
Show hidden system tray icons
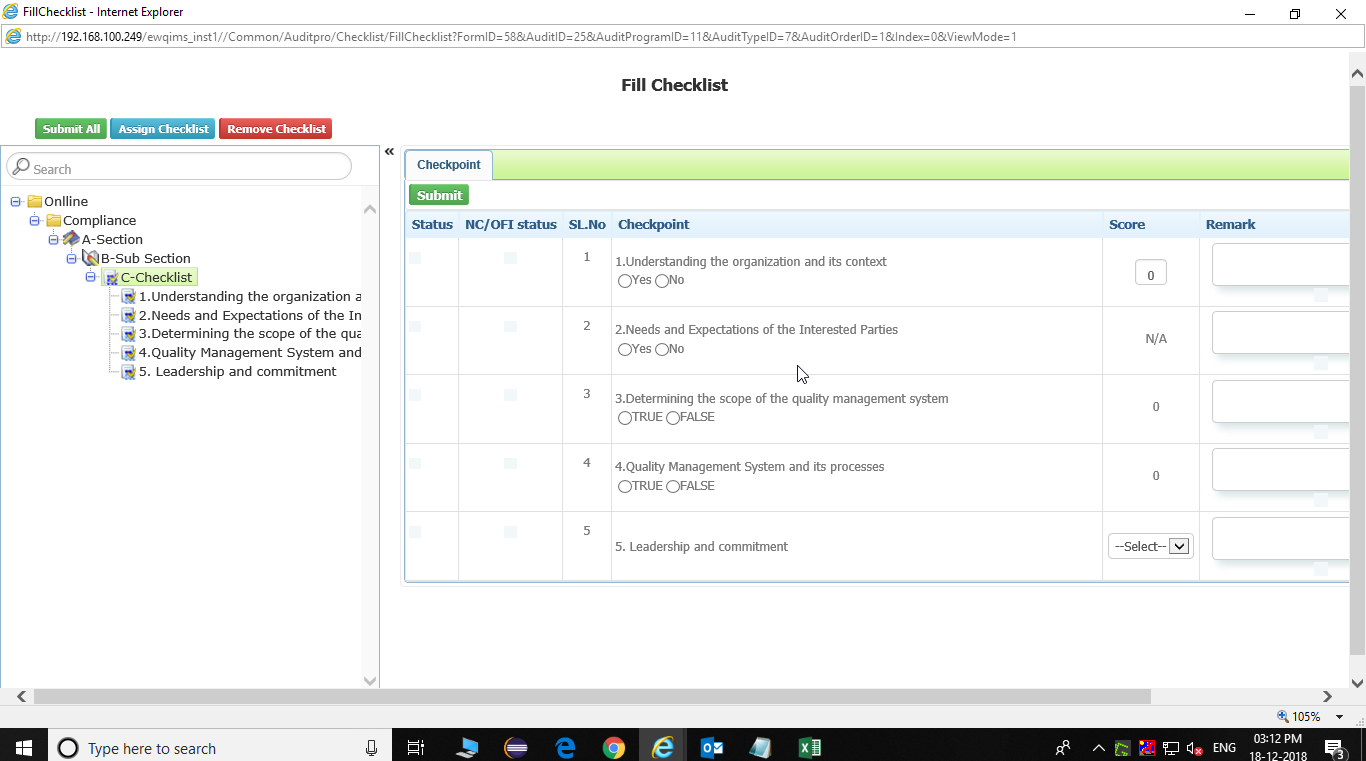click(x=1099, y=748)
